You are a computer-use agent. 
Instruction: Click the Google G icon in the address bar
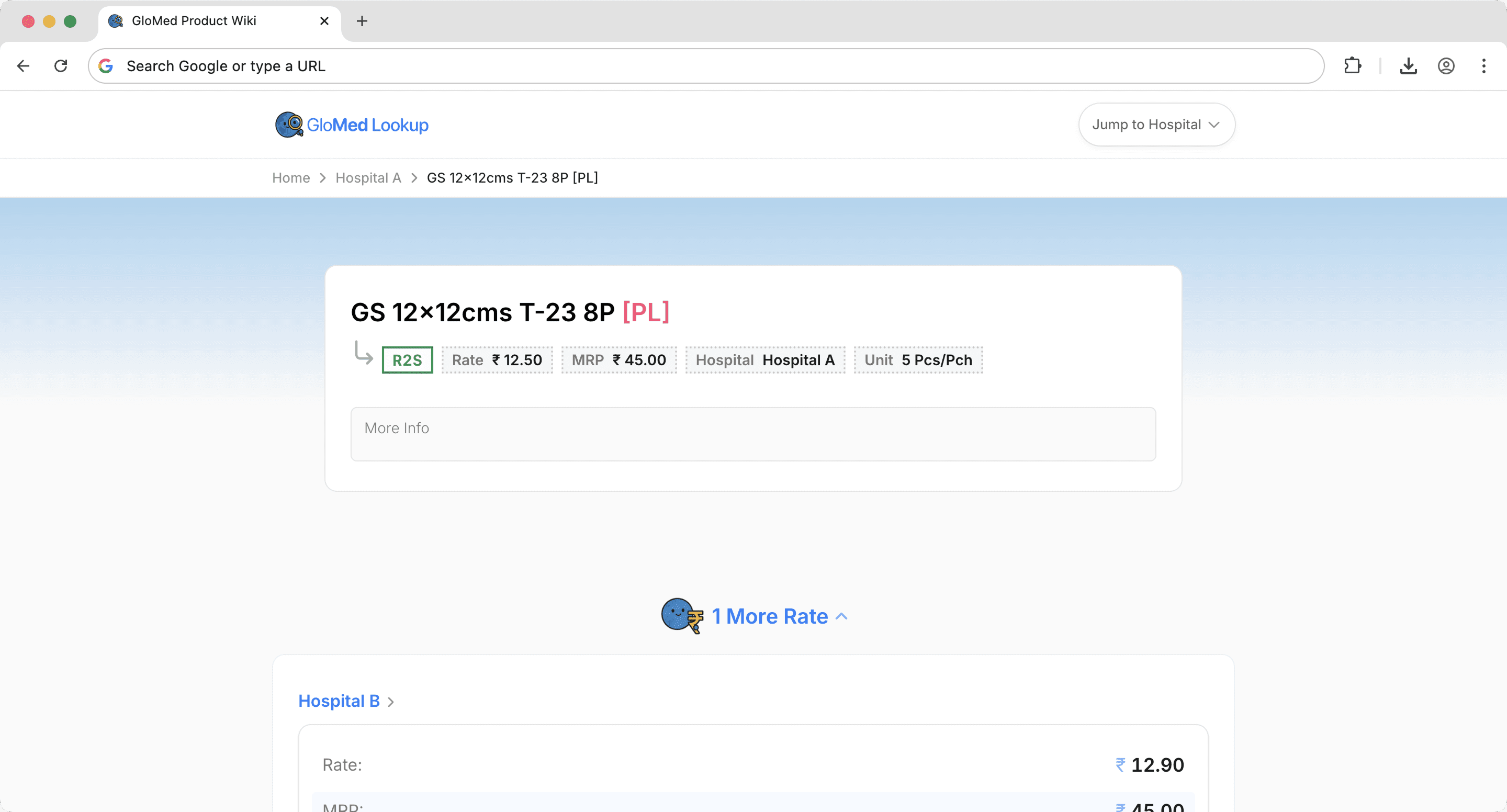pos(106,65)
